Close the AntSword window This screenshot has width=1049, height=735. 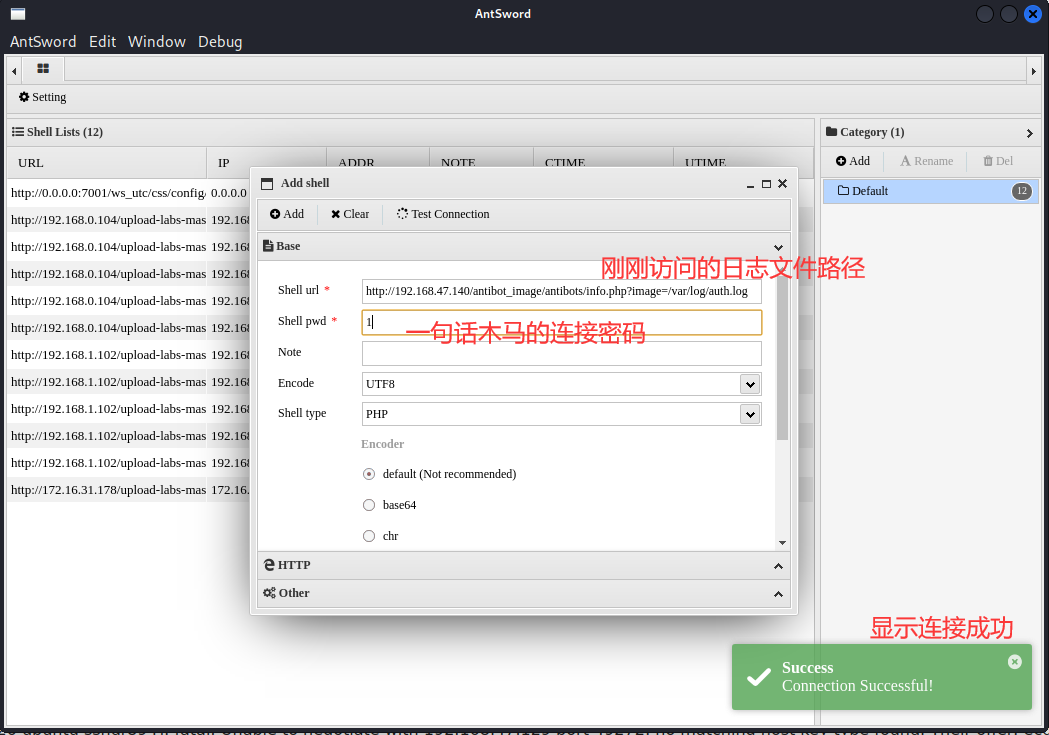point(1033,14)
